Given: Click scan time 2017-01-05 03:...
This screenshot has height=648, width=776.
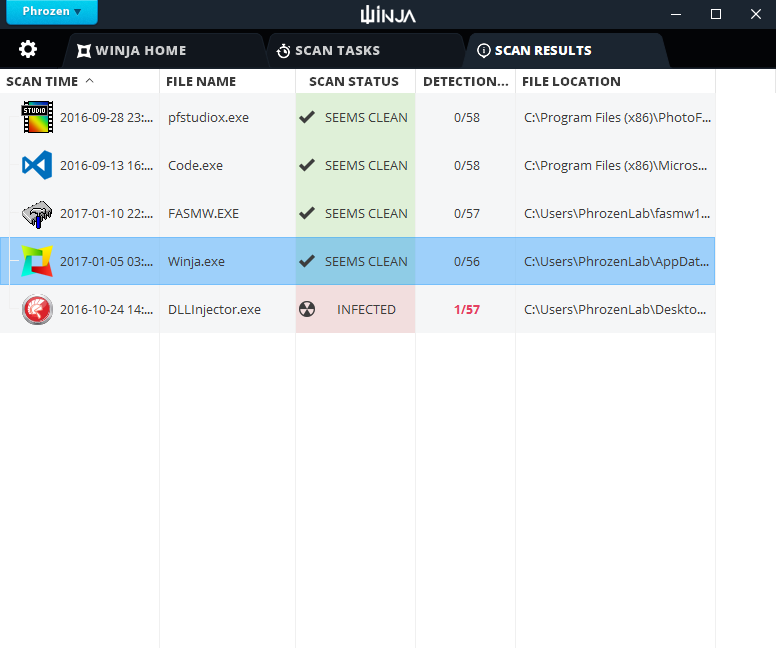Looking at the screenshot, I should tap(106, 261).
